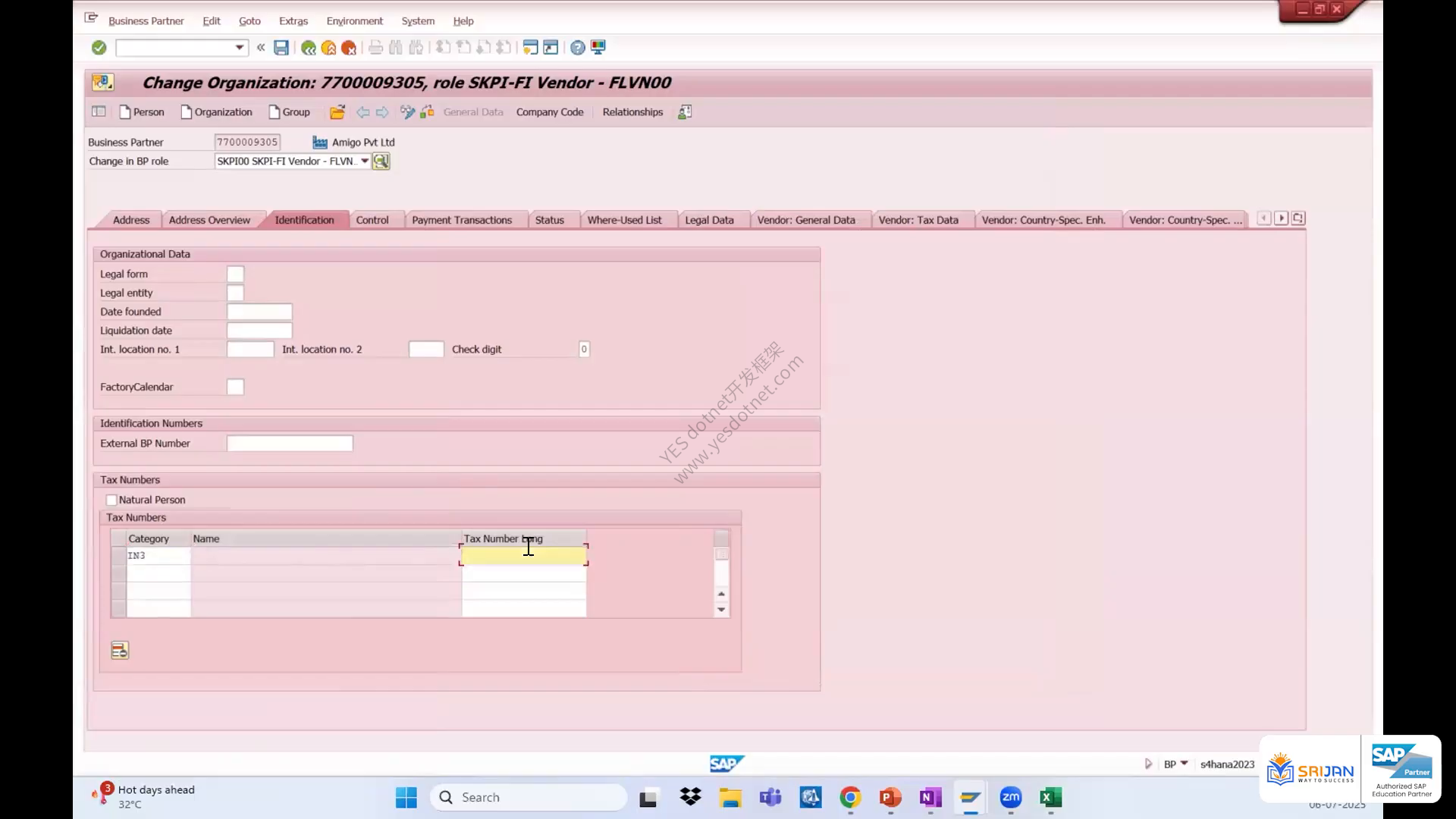Click the tax table scroll up arrow
The height and width of the screenshot is (819, 1456).
(x=721, y=594)
